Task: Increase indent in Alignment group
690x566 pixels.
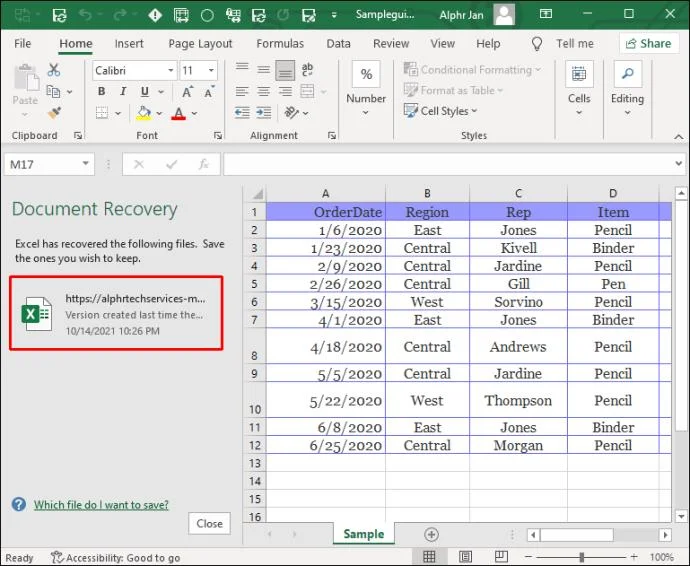Action: click(x=264, y=113)
